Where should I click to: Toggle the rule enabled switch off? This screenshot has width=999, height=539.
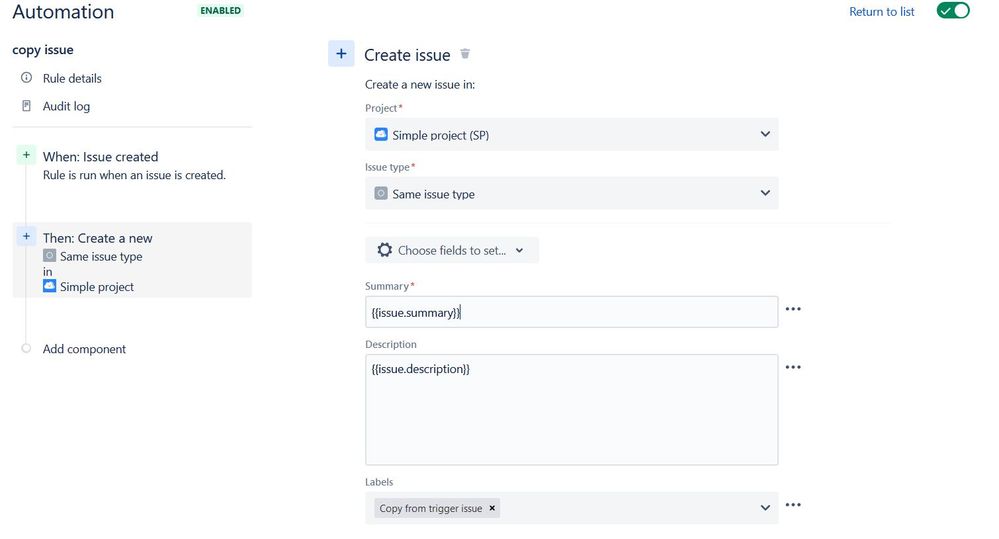point(953,11)
